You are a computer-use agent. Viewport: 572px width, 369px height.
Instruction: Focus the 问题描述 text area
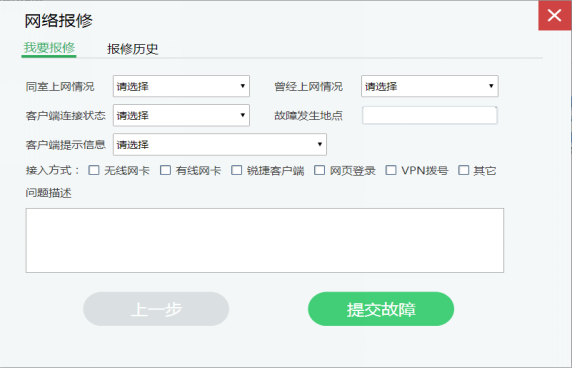(x=265, y=241)
